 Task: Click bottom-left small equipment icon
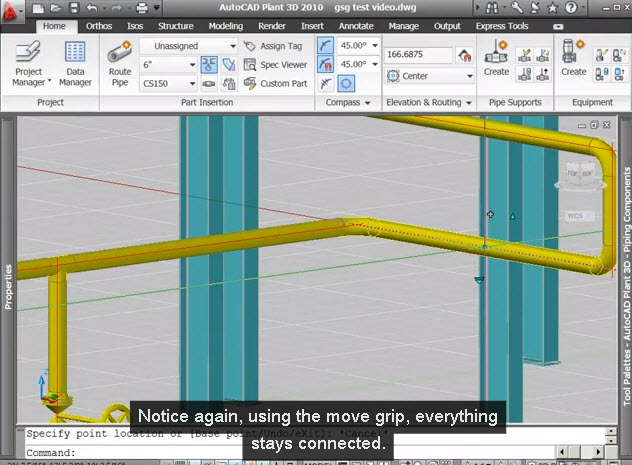[x=601, y=74]
